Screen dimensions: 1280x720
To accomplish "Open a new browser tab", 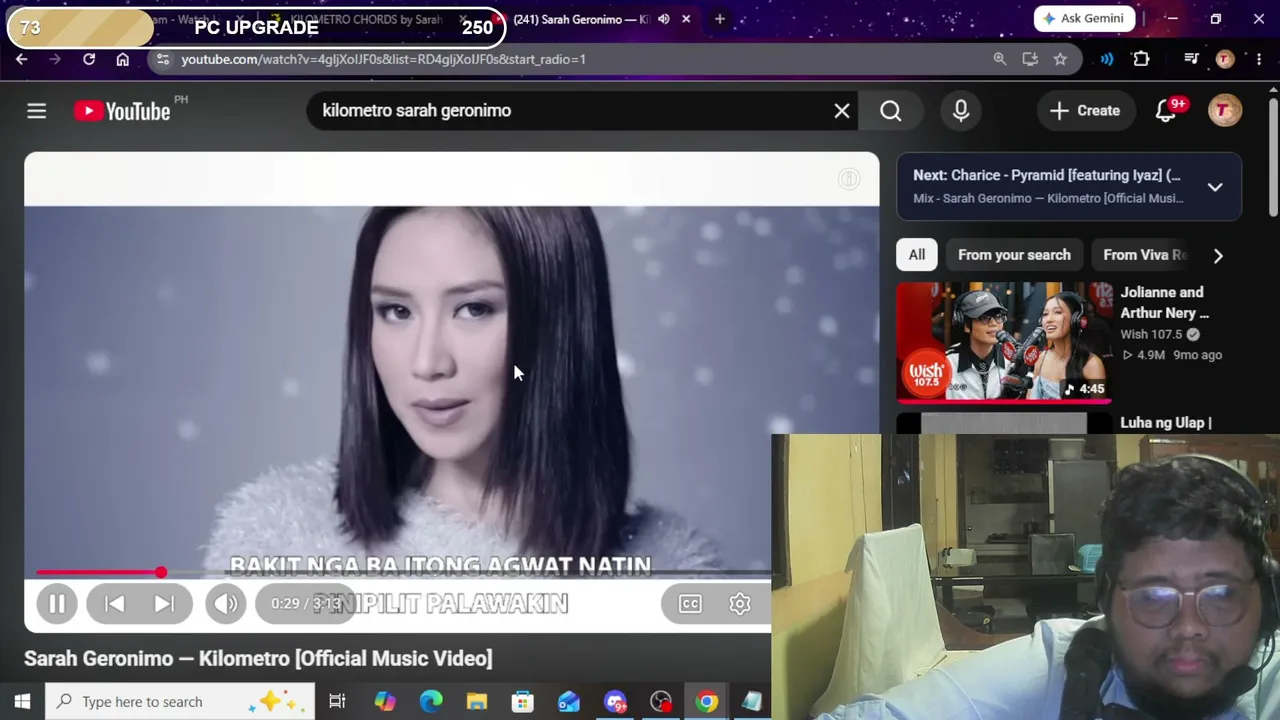I will (x=719, y=19).
